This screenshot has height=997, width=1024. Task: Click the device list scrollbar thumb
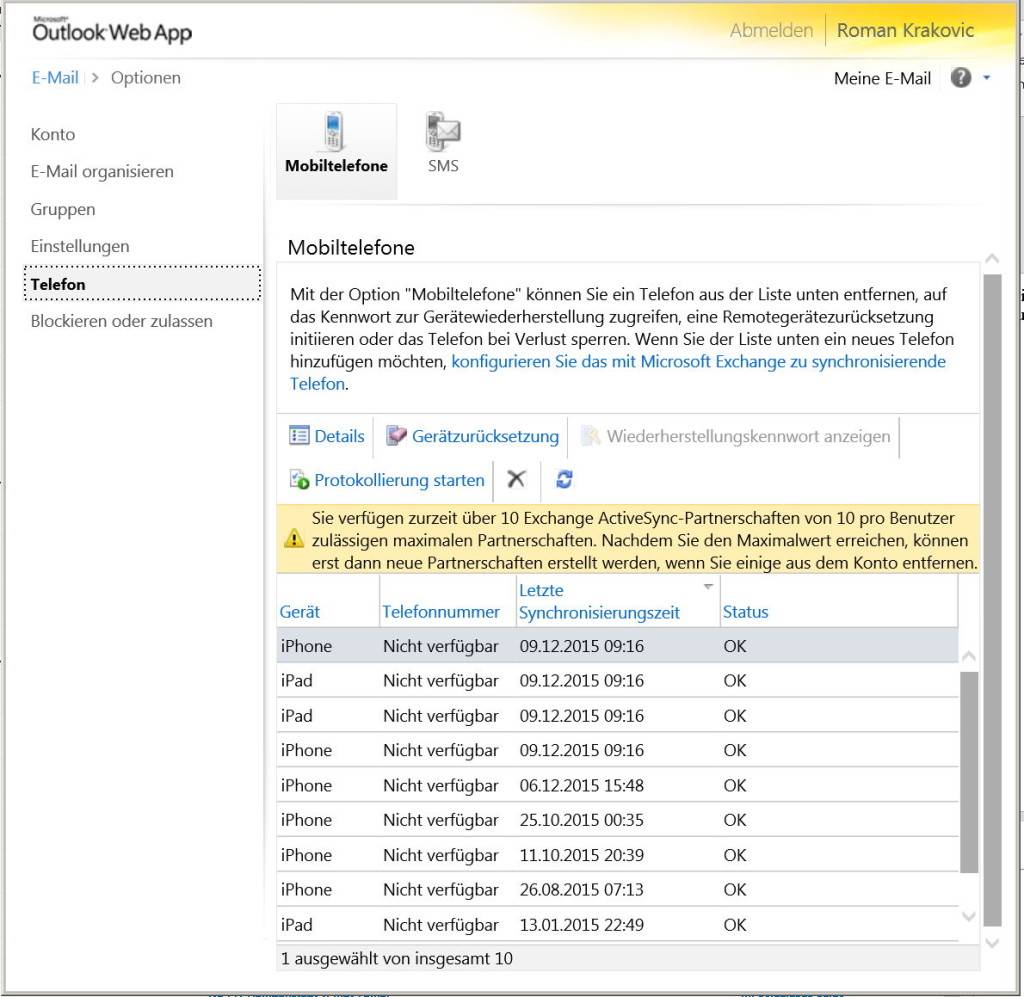(969, 772)
